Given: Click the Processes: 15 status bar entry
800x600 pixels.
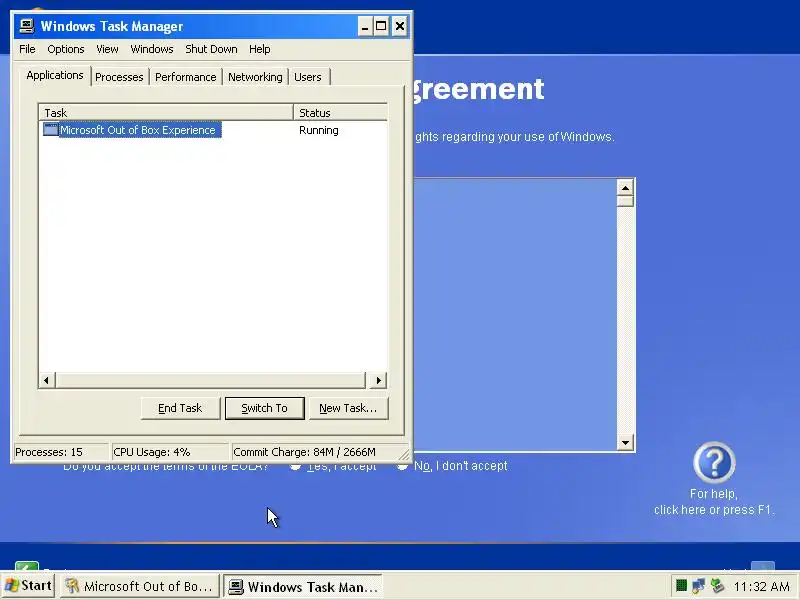Looking at the screenshot, I should (60, 452).
